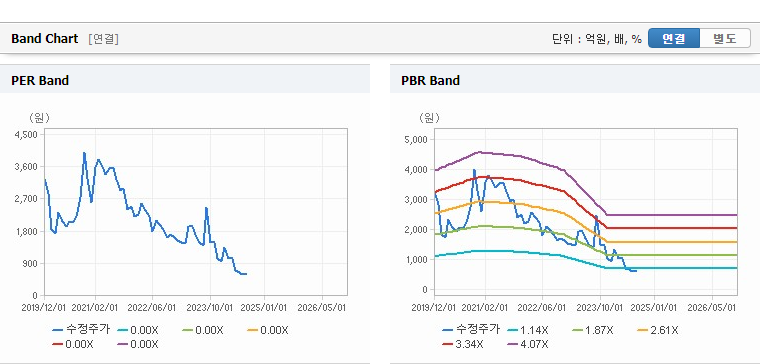Click 2019/12/01 on the PBR chart x-axis
Screen dimensions: 760x364
(435, 308)
